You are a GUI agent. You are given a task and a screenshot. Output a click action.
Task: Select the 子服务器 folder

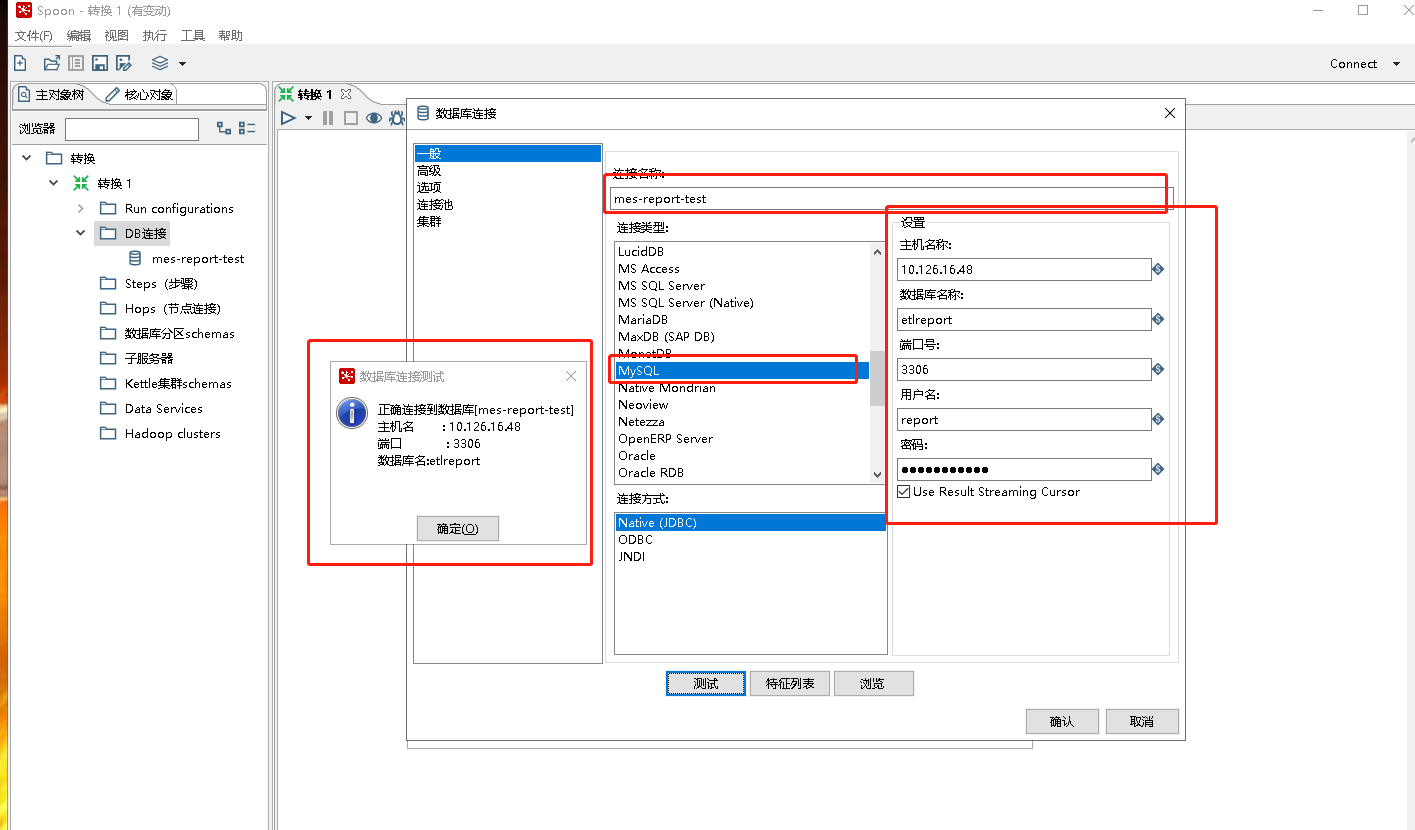[x=149, y=358]
